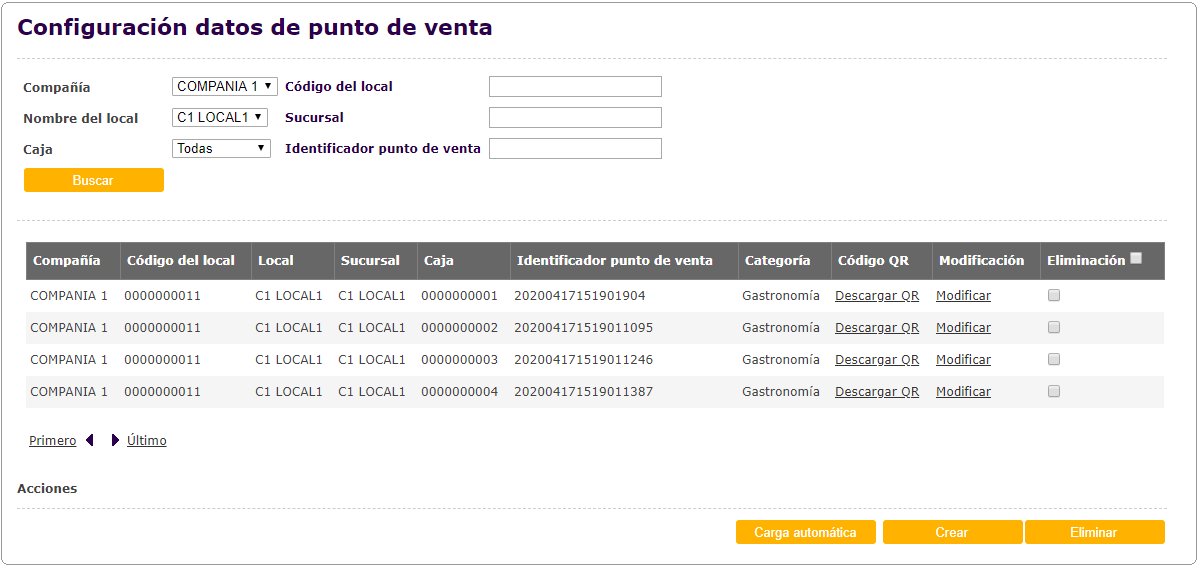Check the Eliminación box for Caja 0000000003

1054,359
